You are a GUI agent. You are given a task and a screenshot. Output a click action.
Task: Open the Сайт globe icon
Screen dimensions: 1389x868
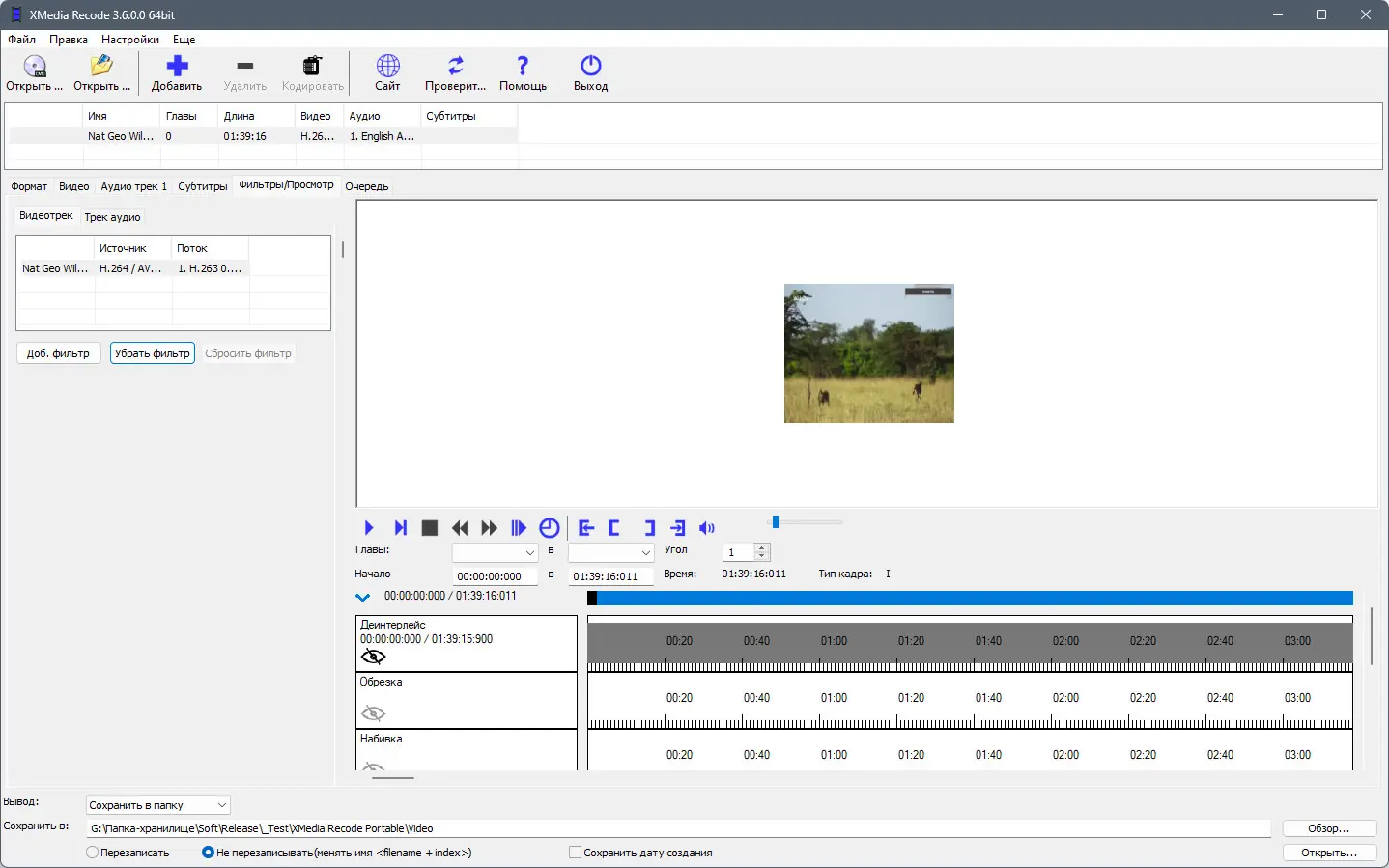(387, 66)
